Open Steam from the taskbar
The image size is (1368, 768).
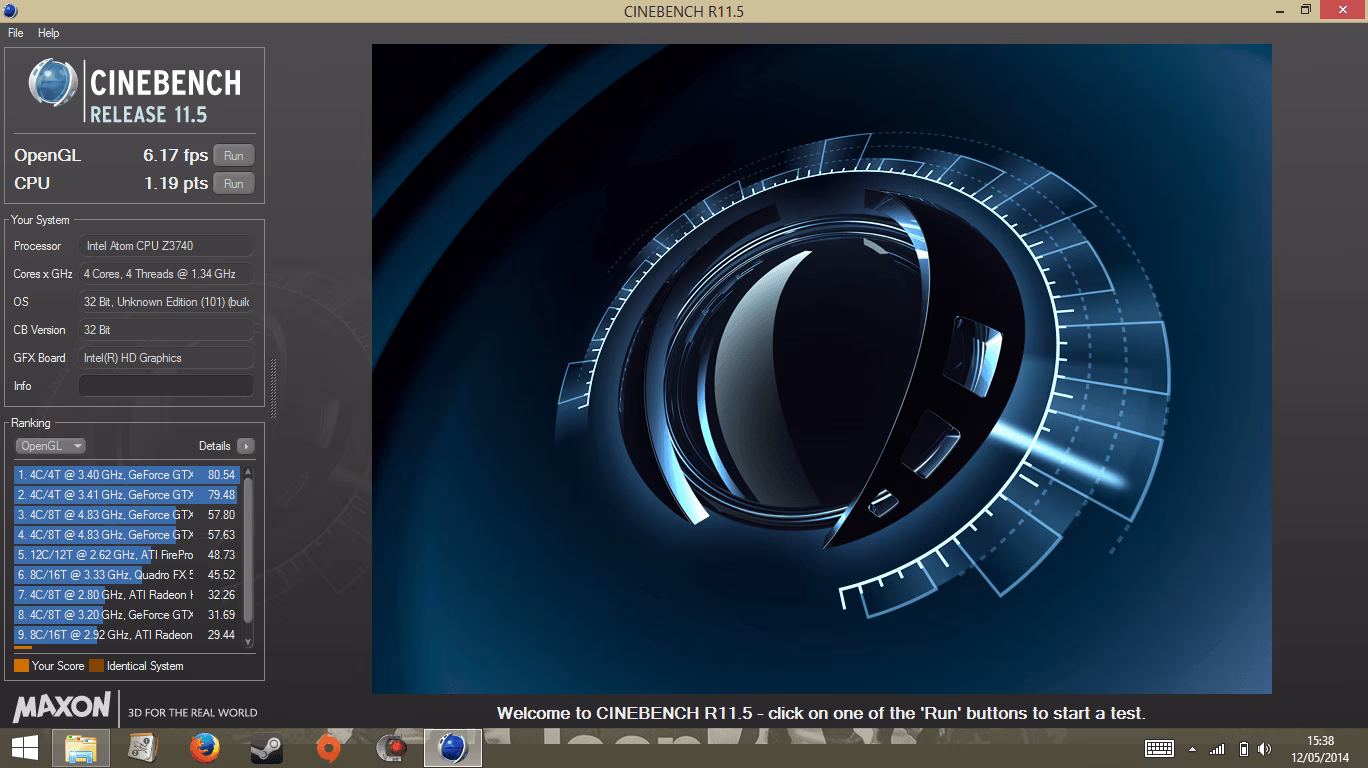[x=266, y=747]
